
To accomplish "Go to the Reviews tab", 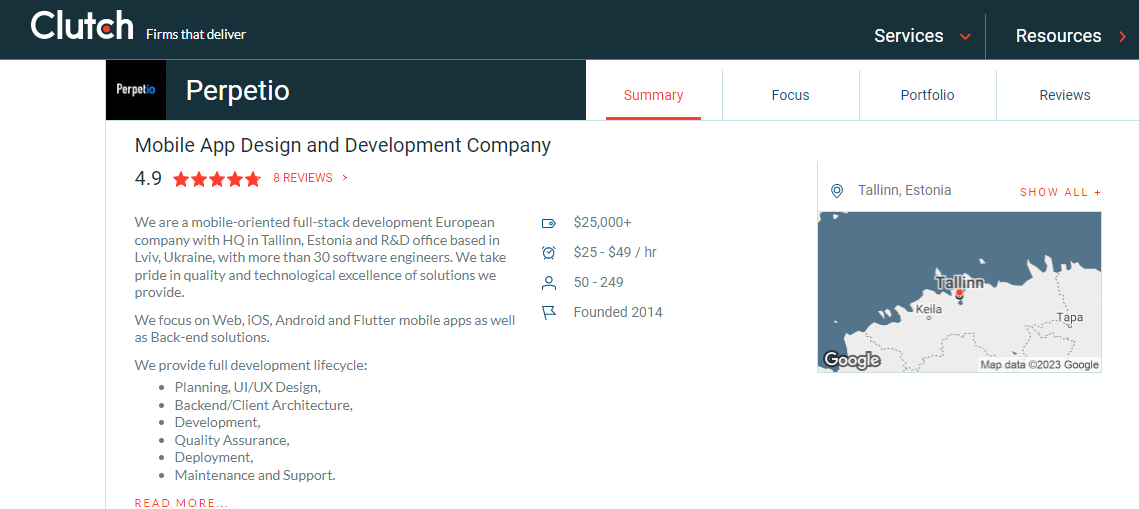I will pos(1065,95).
